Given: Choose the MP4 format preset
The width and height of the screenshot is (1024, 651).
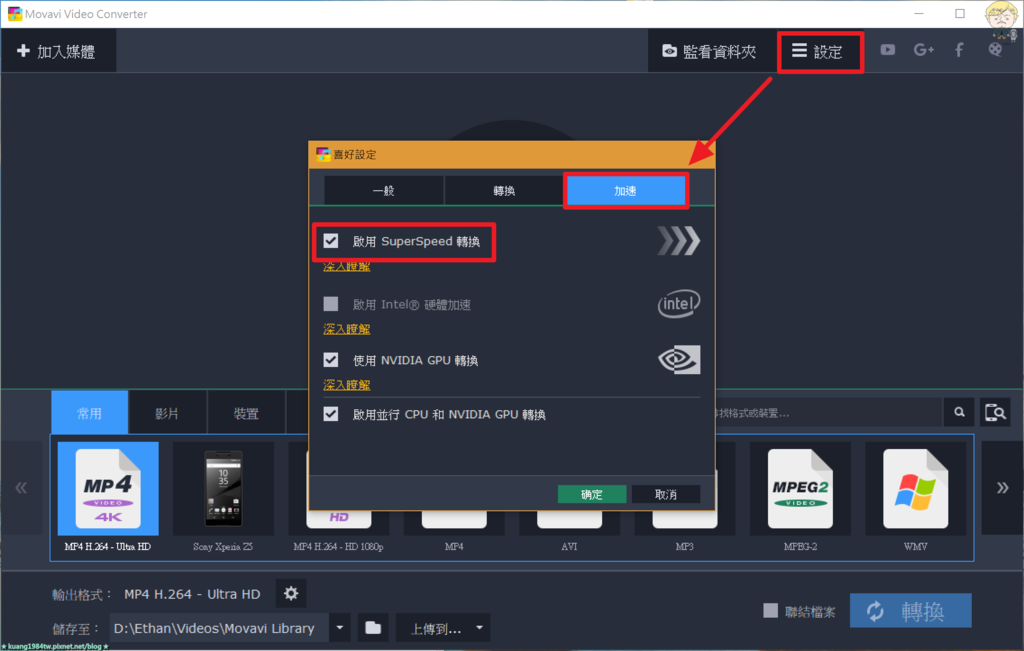Looking at the screenshot, I should pyautogui.click(x=454, y=530).
